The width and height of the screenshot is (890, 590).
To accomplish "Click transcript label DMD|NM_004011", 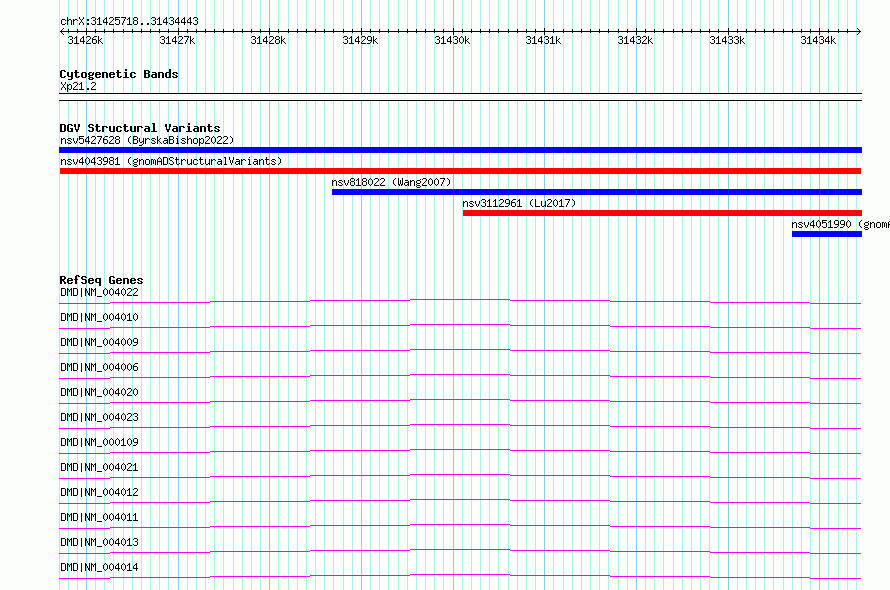I will 99,517.
